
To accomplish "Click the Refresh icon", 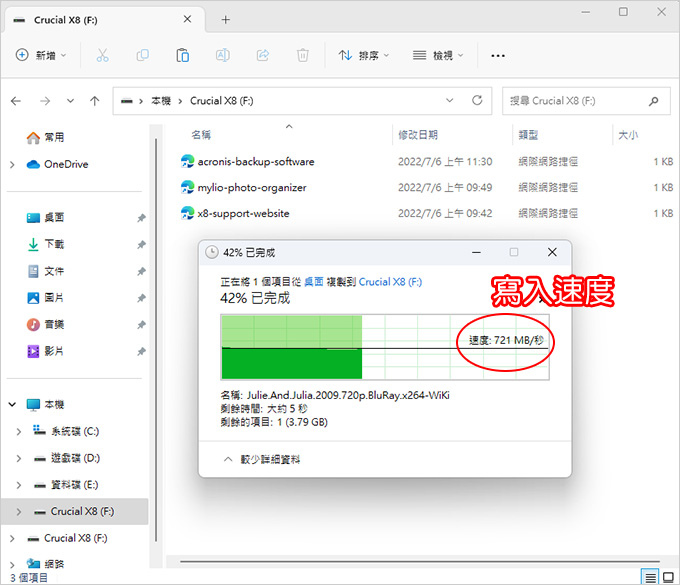I will (477, 101).
